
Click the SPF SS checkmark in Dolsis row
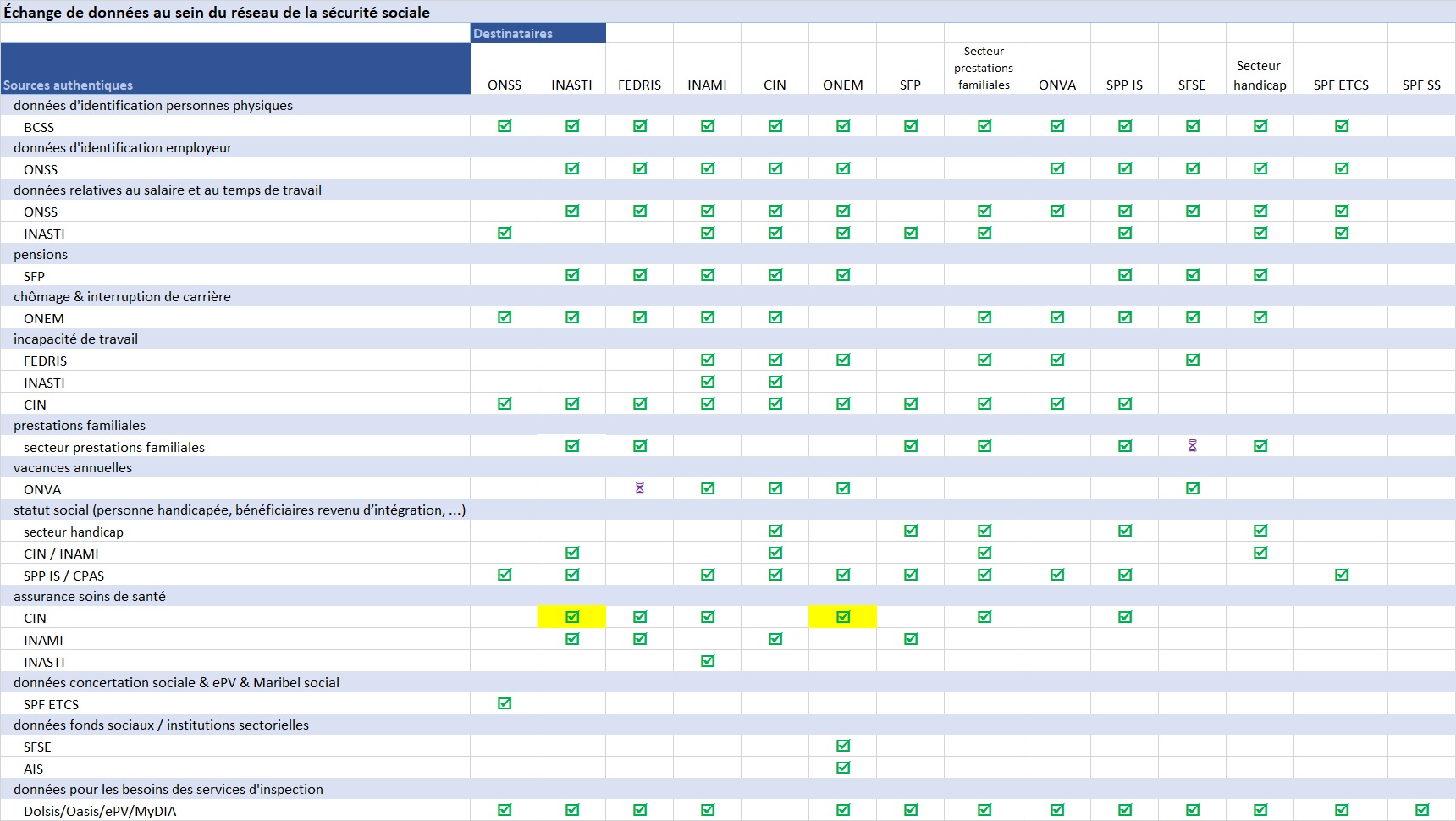coord(1421,810)
